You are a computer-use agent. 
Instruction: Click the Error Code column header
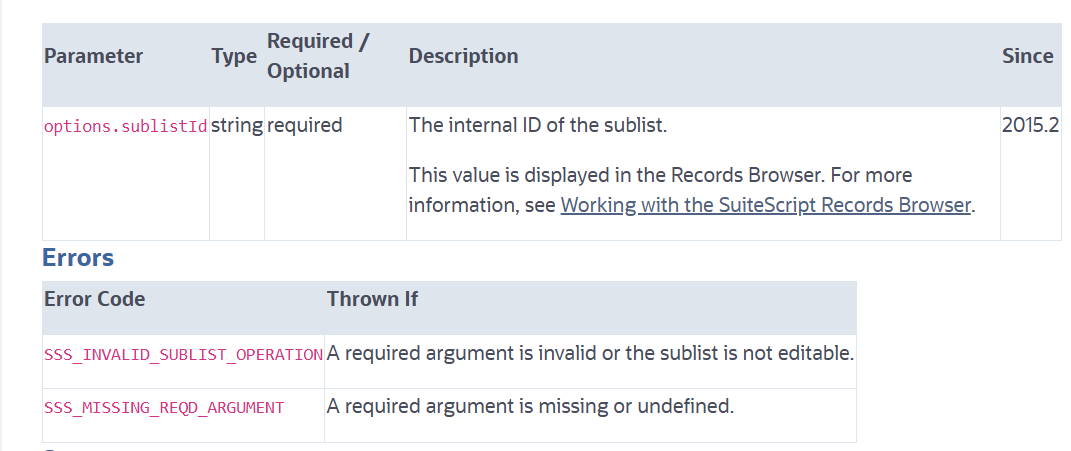click(95, 299)
